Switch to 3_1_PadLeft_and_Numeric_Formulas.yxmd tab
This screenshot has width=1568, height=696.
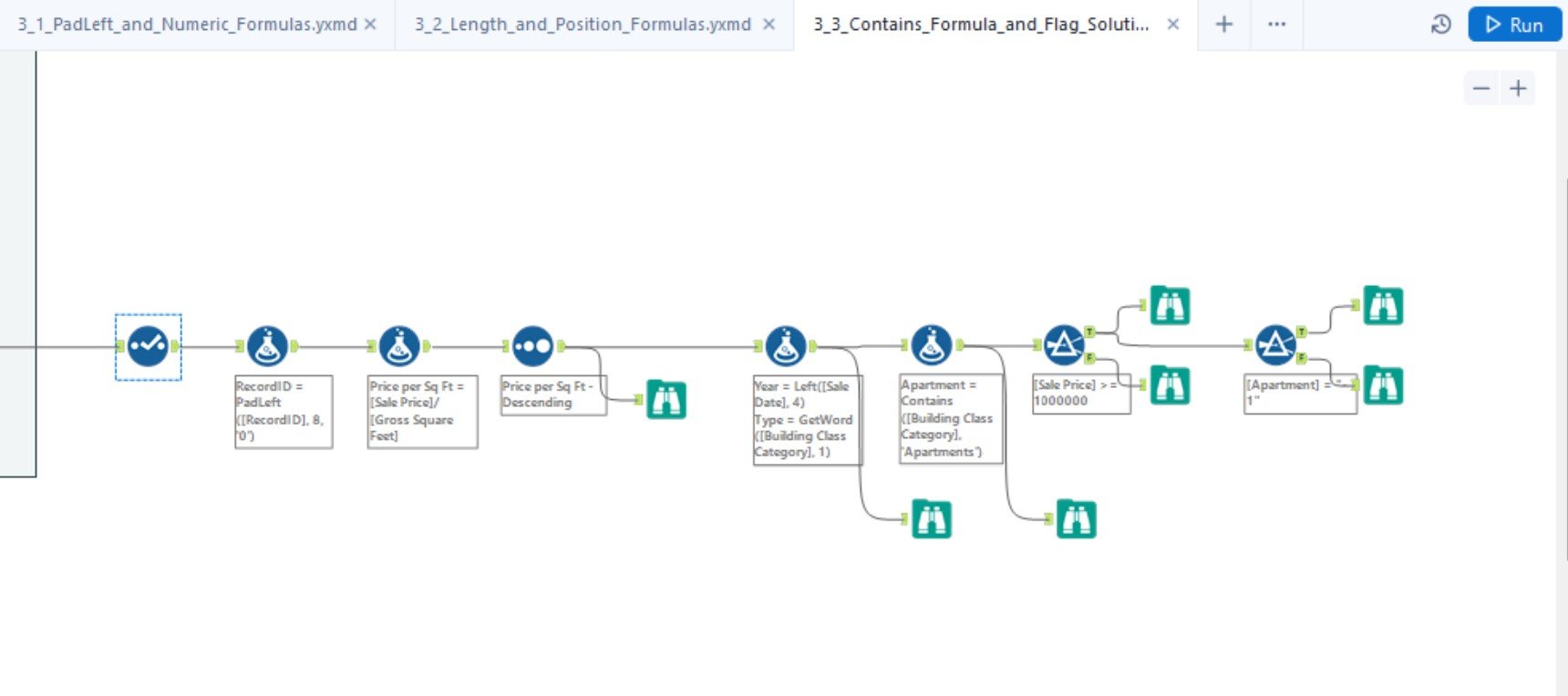click(x=187, y=25)
